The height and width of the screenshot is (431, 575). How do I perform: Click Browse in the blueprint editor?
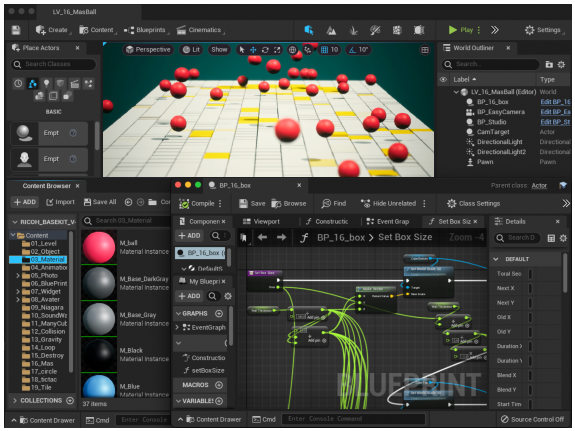tap(289, 204)
